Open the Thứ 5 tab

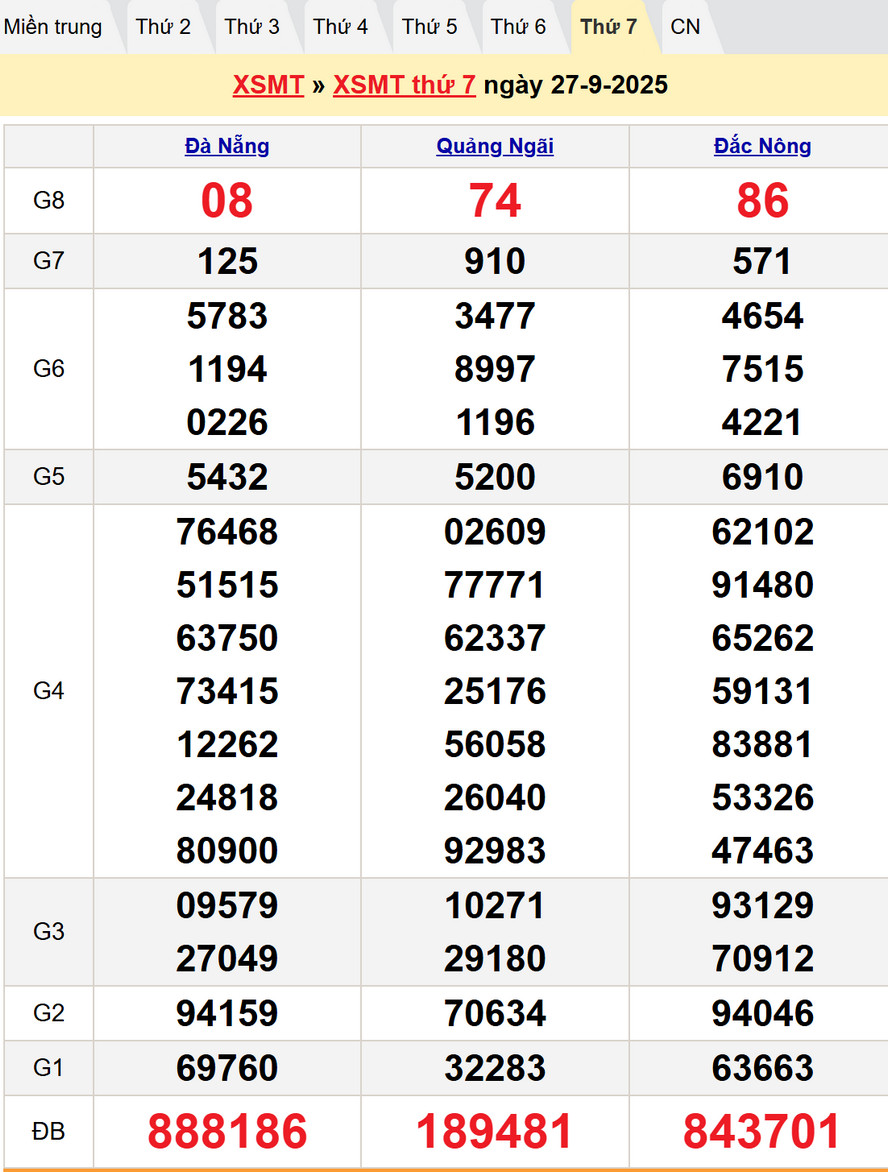429,27
